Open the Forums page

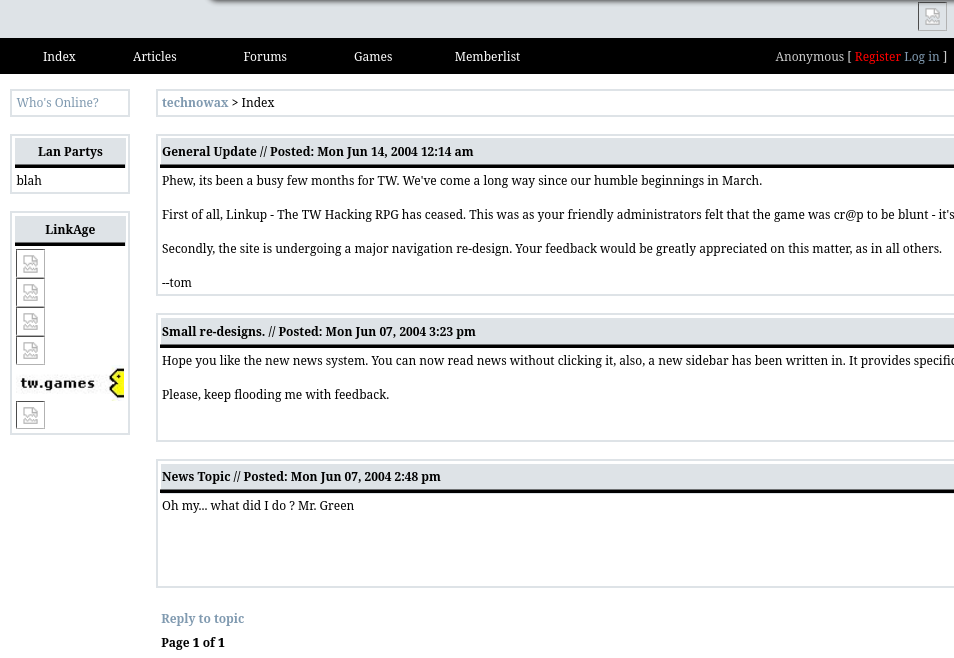[265, 57]
